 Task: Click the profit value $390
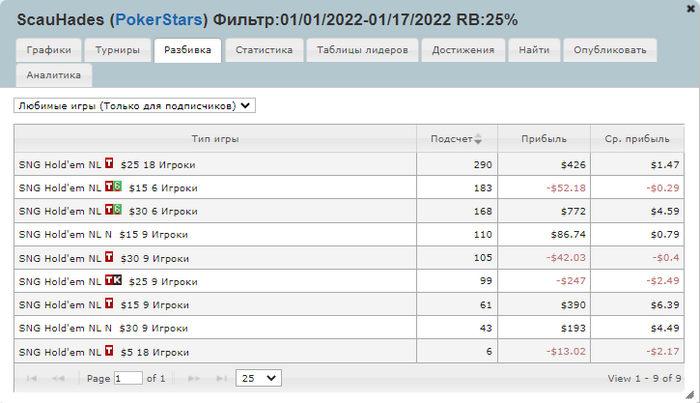(x=573, y=305)
